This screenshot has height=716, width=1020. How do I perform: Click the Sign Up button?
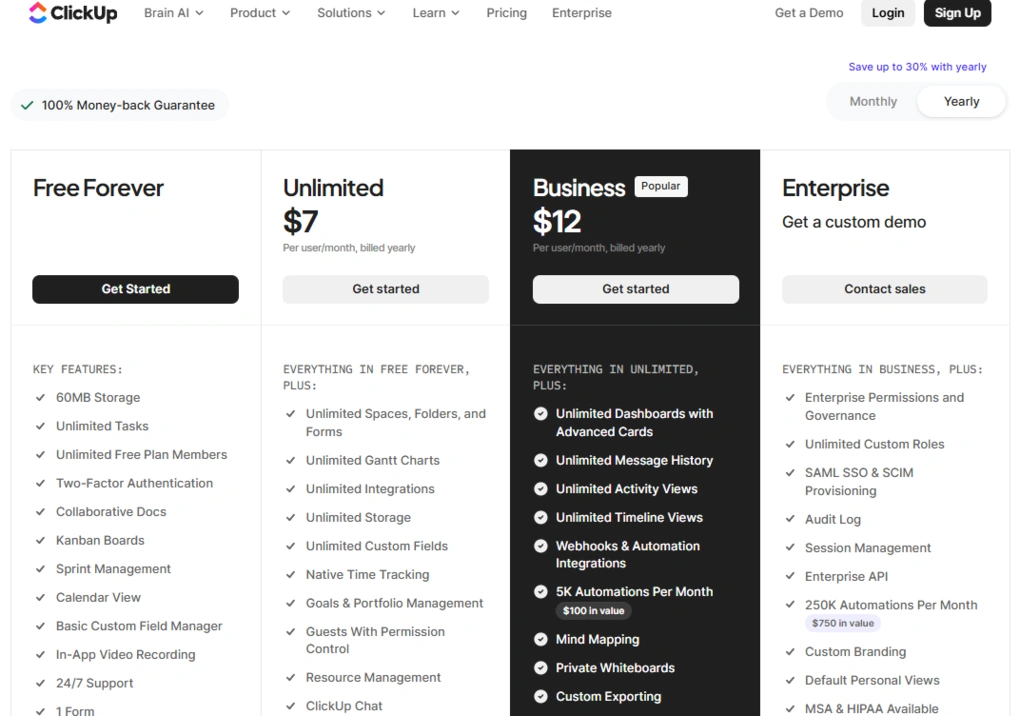pos(957,13)
